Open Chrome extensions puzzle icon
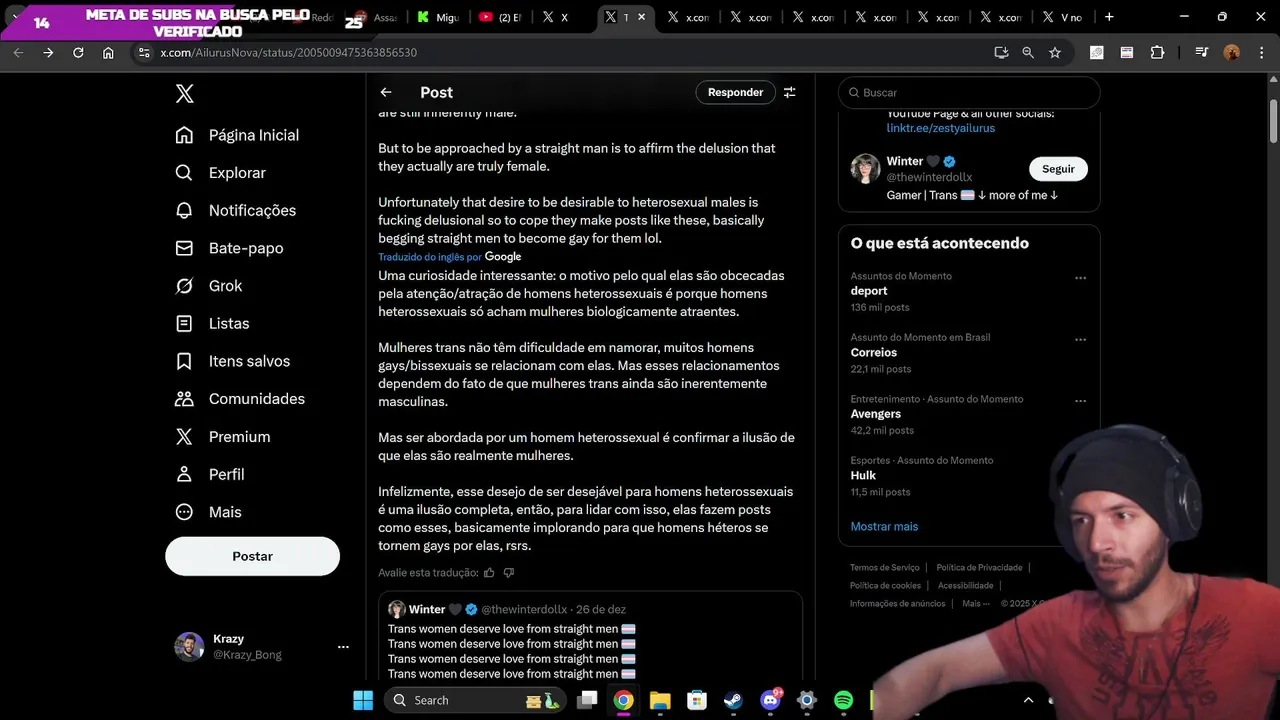This screenshot has height=720, width=1280. click(1157, 52)
